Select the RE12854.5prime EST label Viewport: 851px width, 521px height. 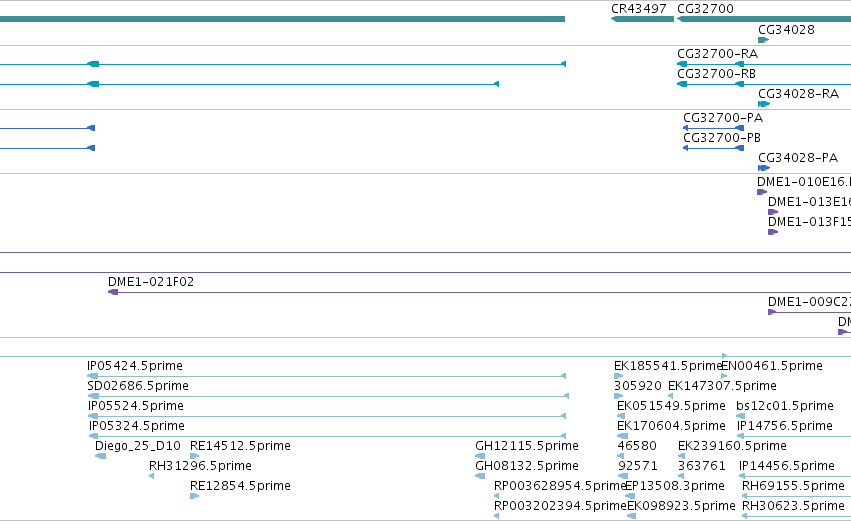240,486
